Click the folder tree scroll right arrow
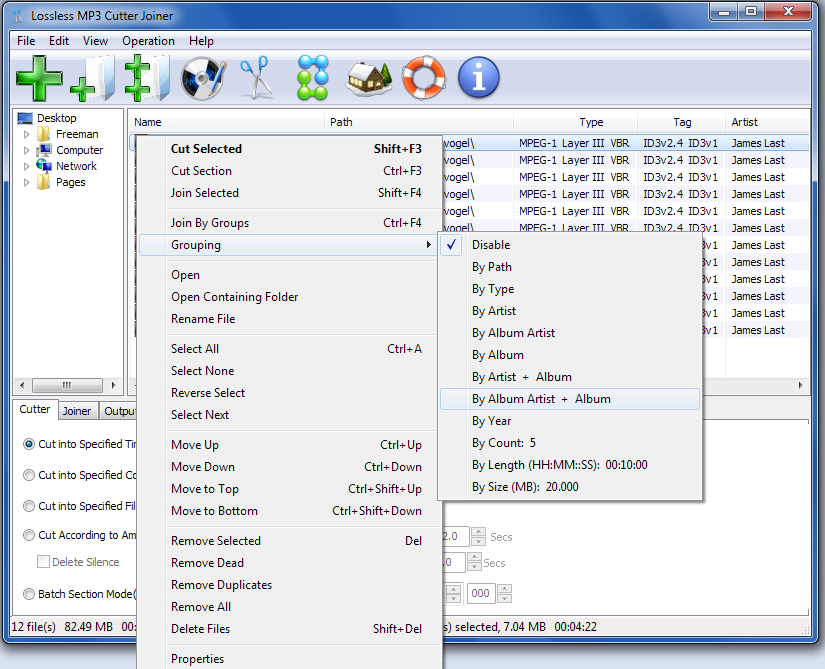This screenshot has height=669, width=825. pyautogui.click(x=114, y=385)
